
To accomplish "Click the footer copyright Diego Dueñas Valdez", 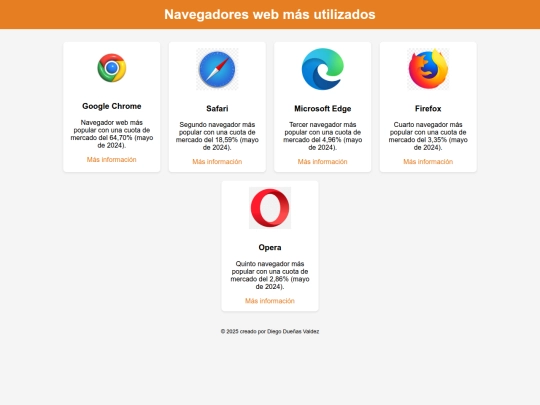I will coord(270,331).
